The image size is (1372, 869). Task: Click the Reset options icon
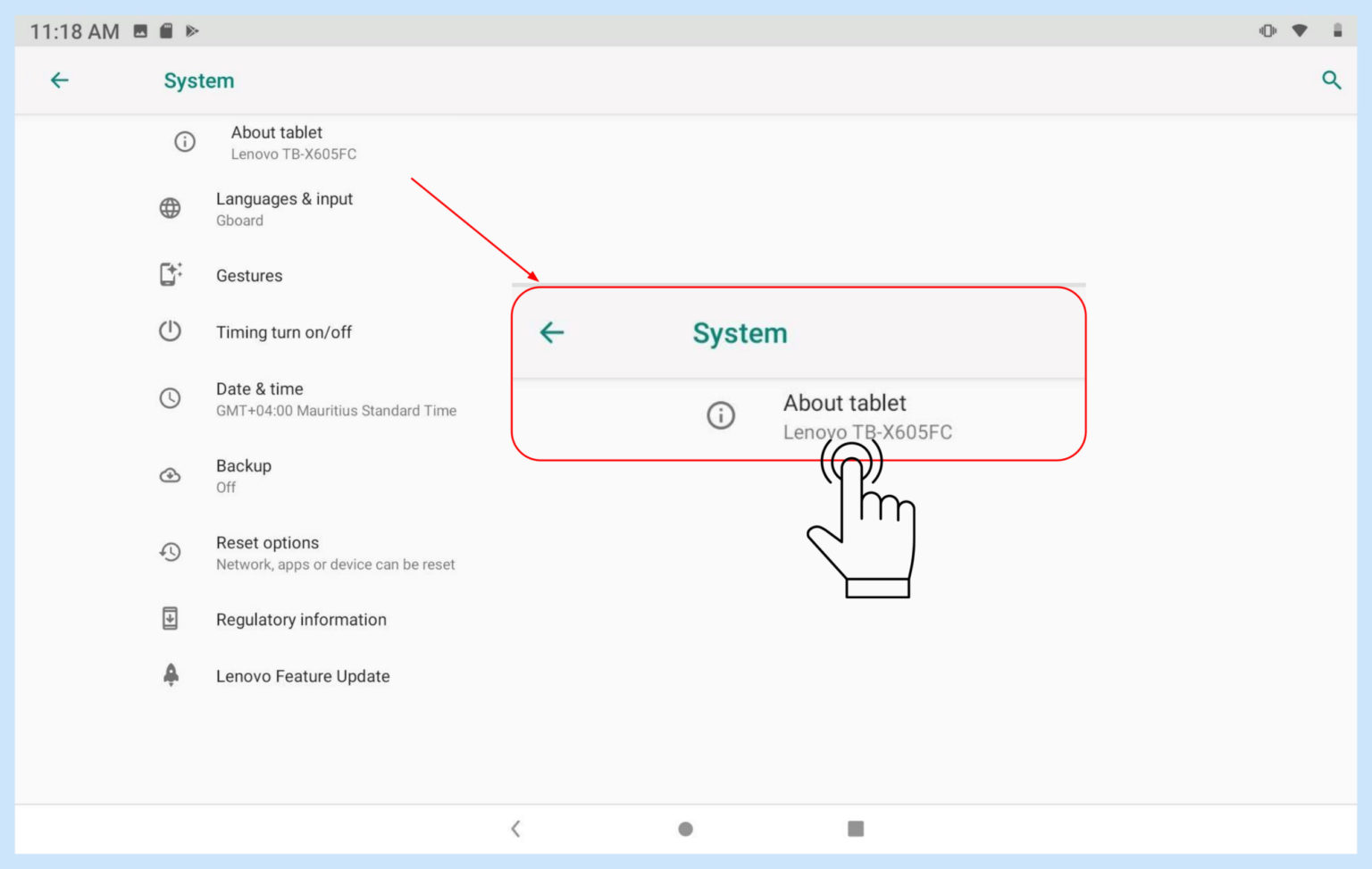(x=171, y=552)
